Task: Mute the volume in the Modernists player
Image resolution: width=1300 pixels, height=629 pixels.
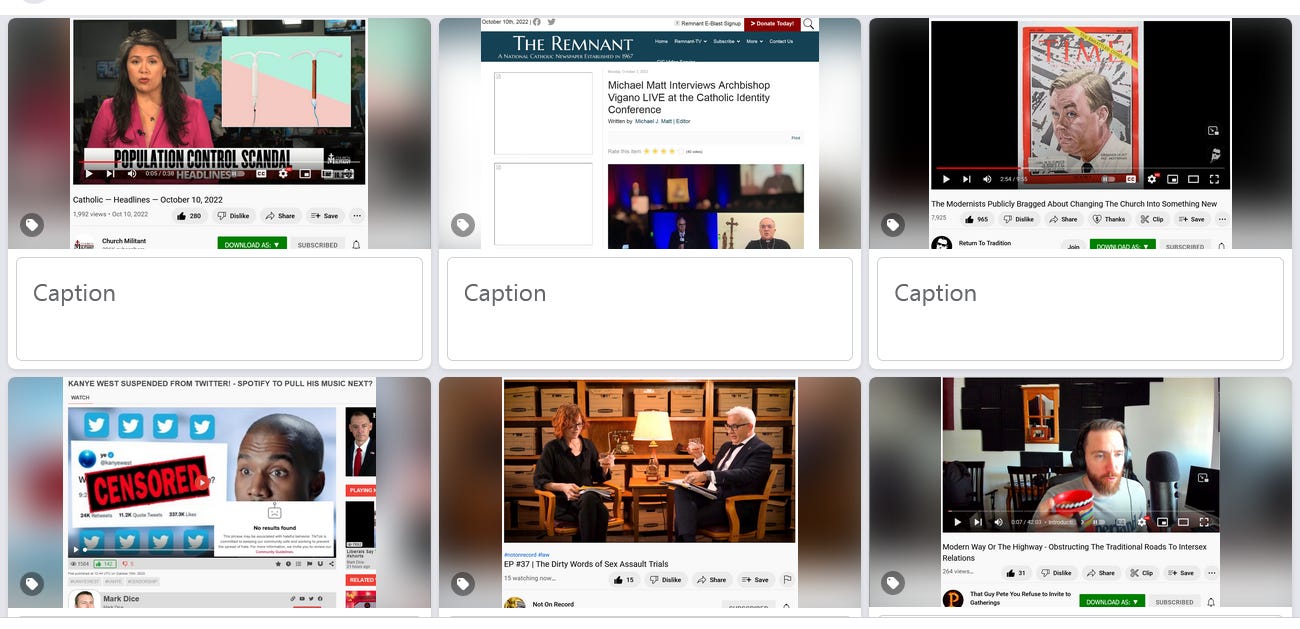Action: pos(987,179)
